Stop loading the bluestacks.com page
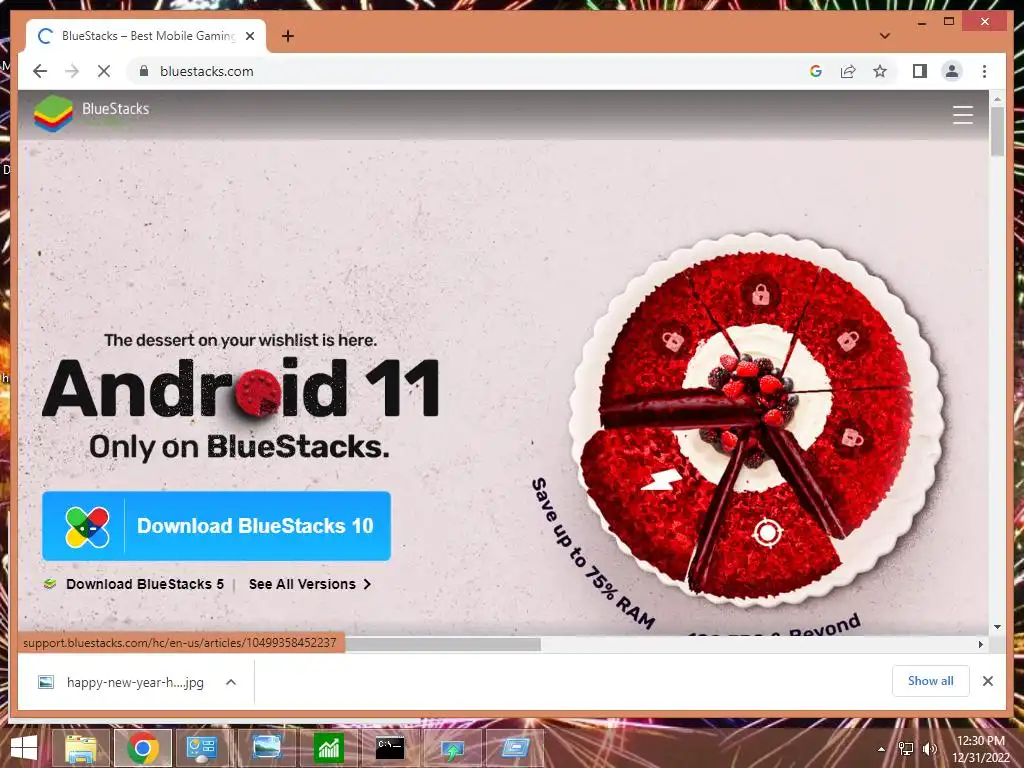This screenshot has width=1024, height=768. 104,71
